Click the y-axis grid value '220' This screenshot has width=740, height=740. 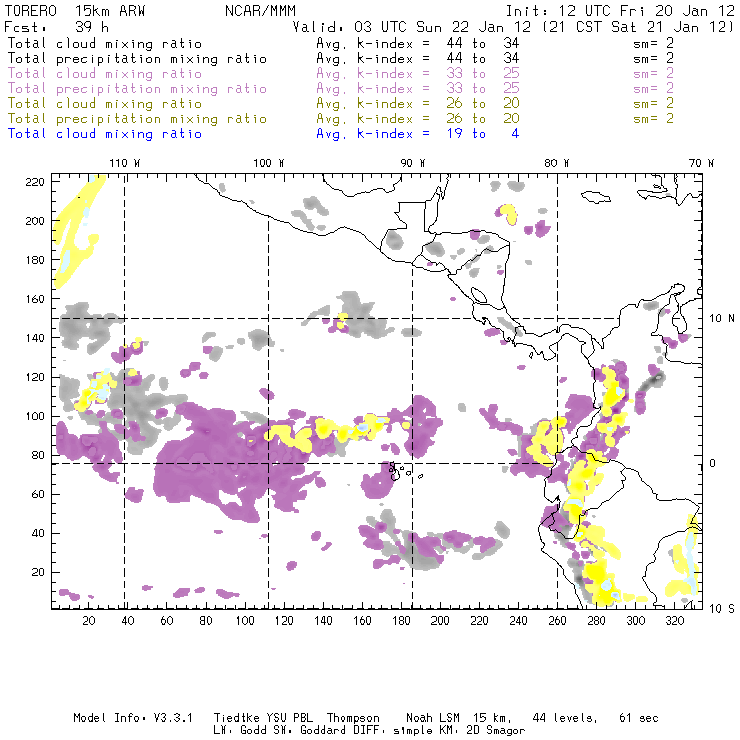pos(35,182)
